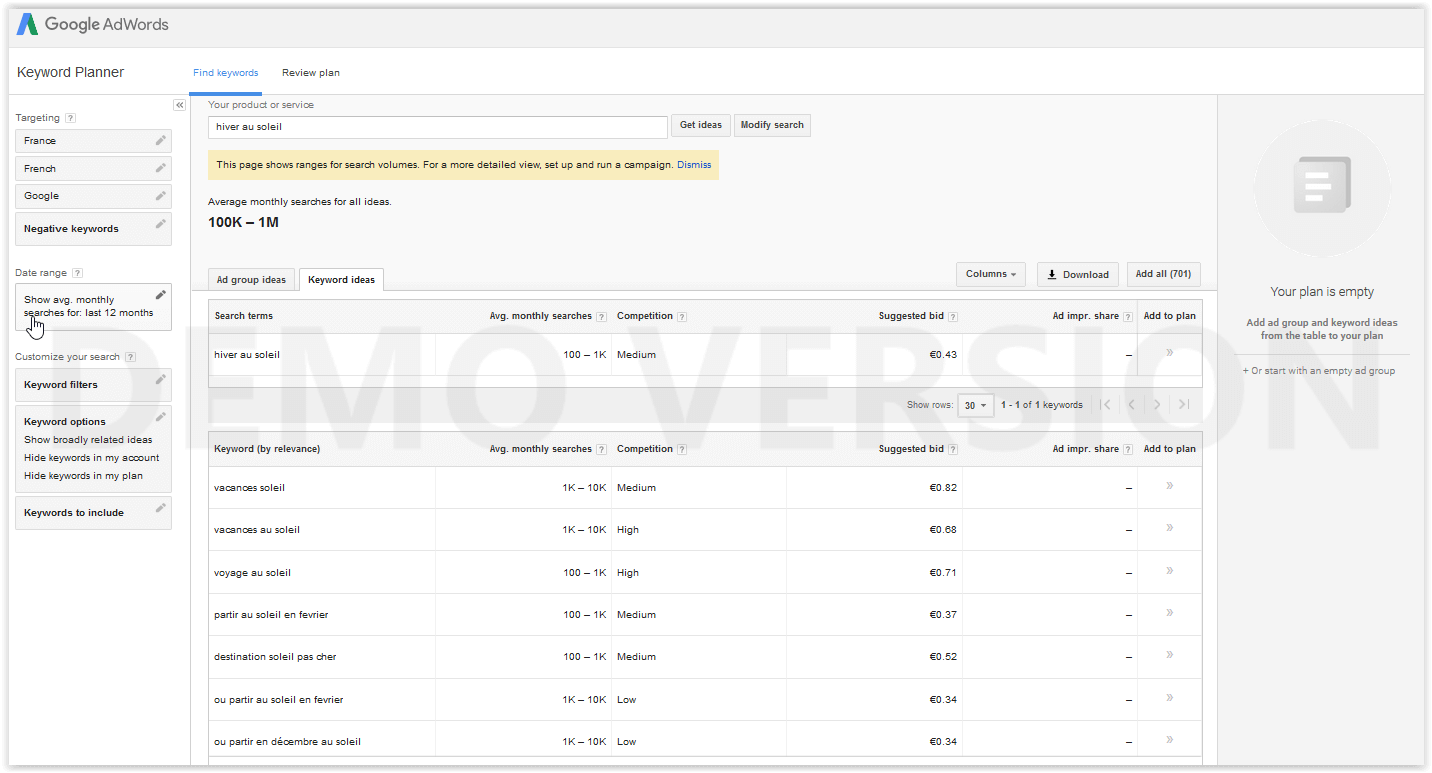Dismiss the search volume notice
This screenshot has width=1432, height=773.
(x=694, y=165)
